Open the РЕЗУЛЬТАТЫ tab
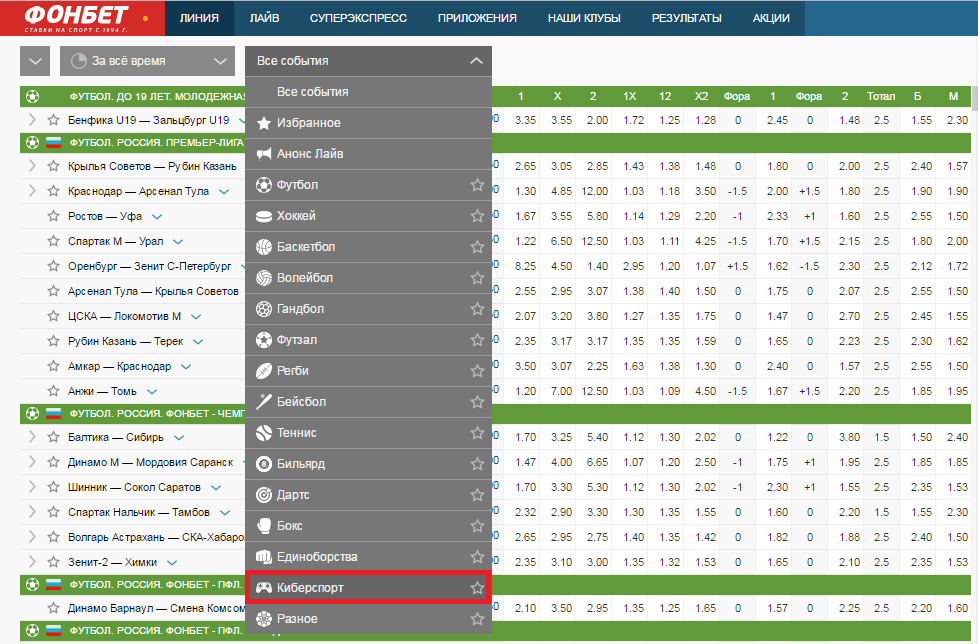 (687, 18)
